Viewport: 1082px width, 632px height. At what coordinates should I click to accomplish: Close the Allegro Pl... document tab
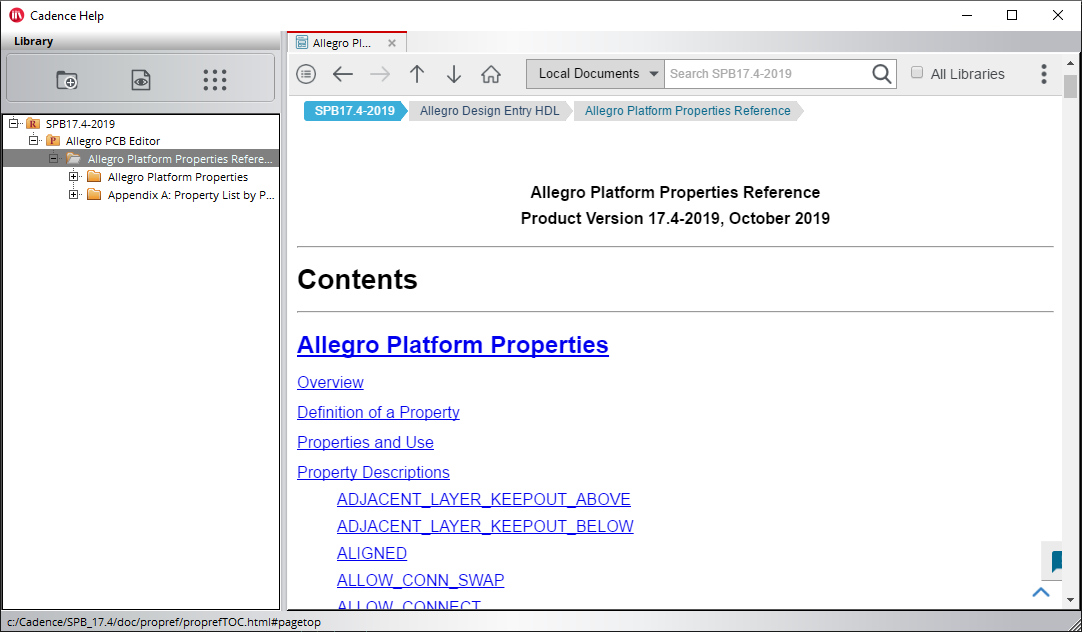392,43
